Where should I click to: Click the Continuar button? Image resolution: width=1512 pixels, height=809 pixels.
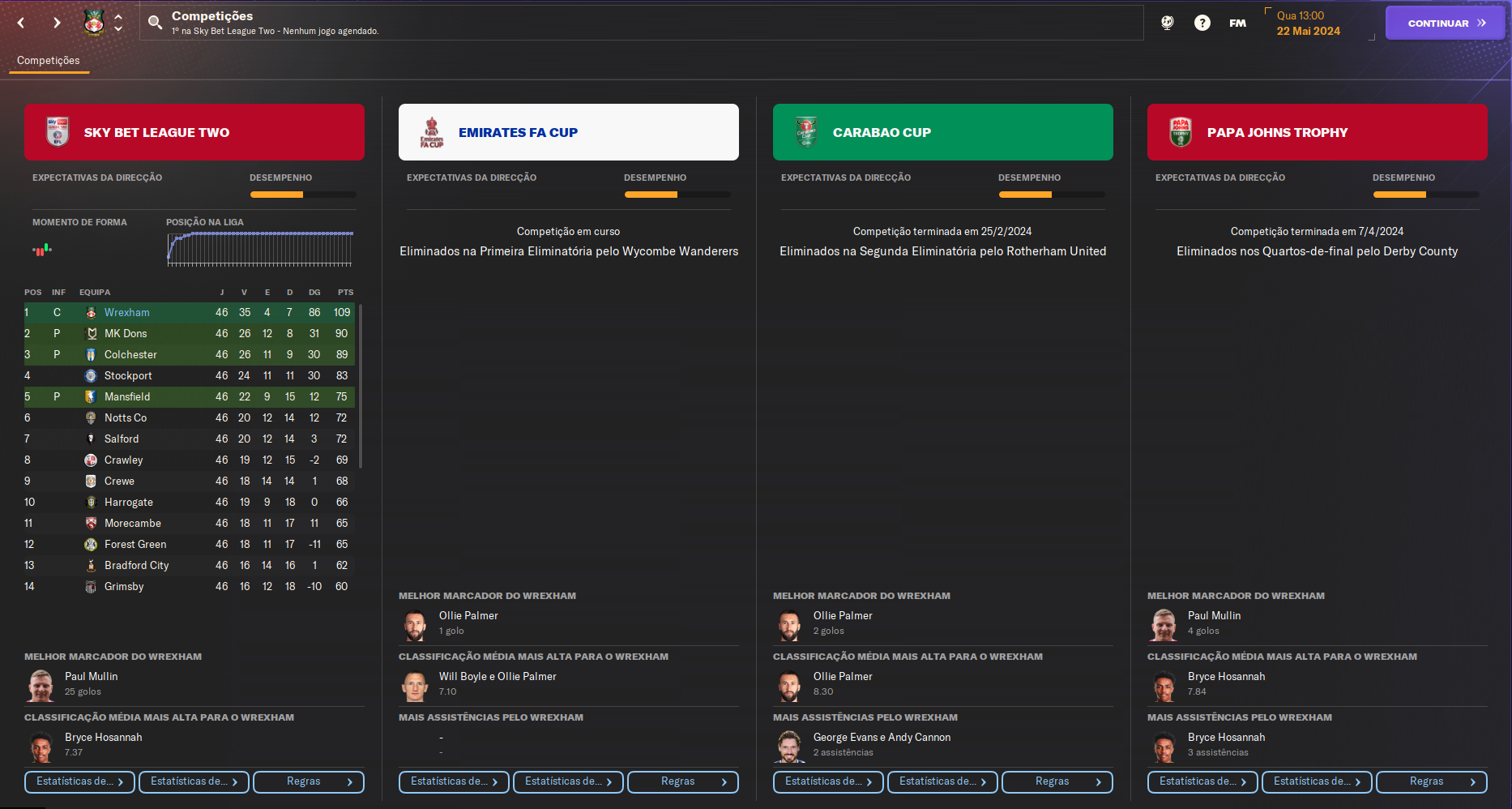tap(1446, 23)
